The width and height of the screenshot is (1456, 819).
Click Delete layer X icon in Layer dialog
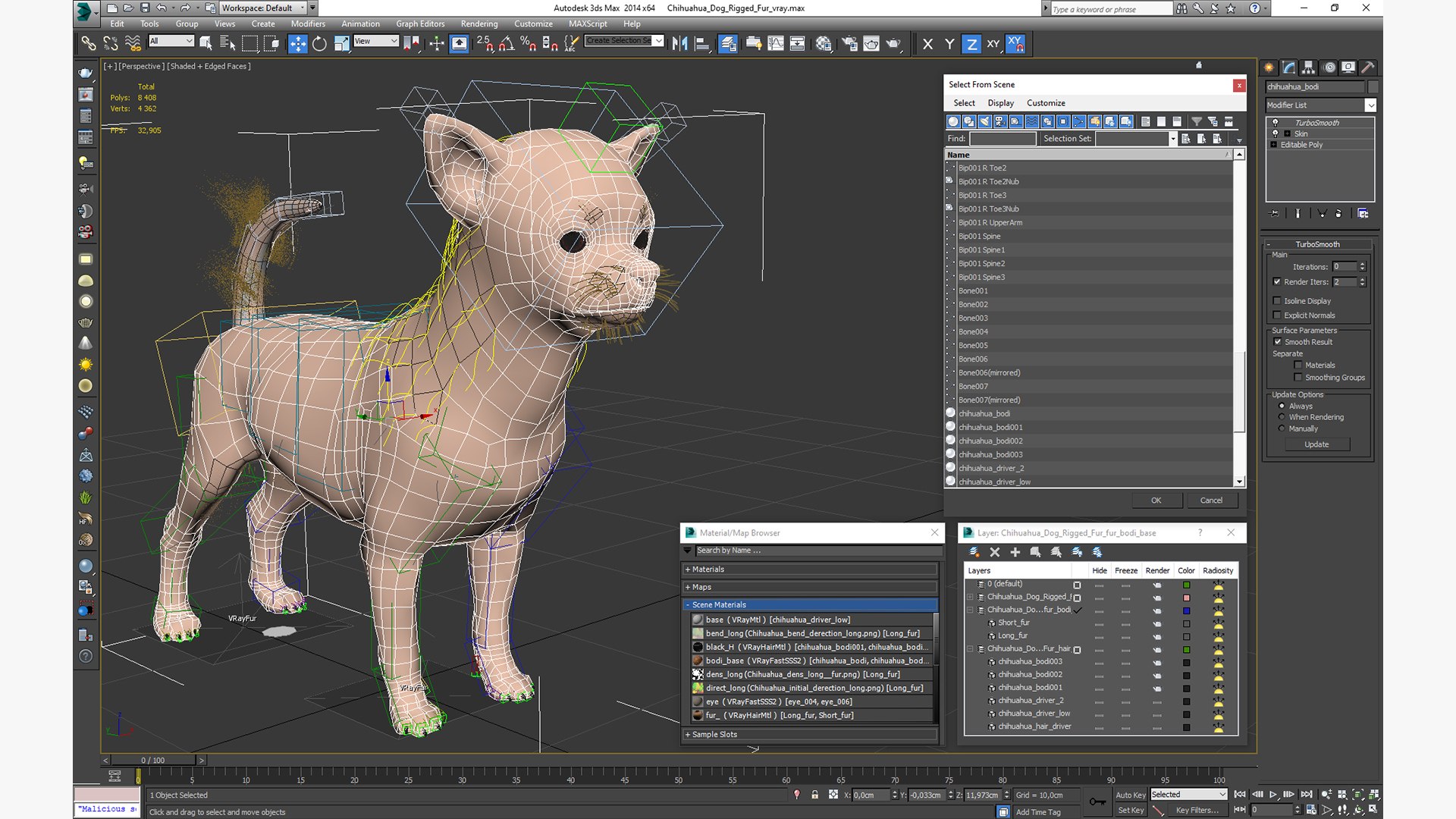click(x=995, y=552)
